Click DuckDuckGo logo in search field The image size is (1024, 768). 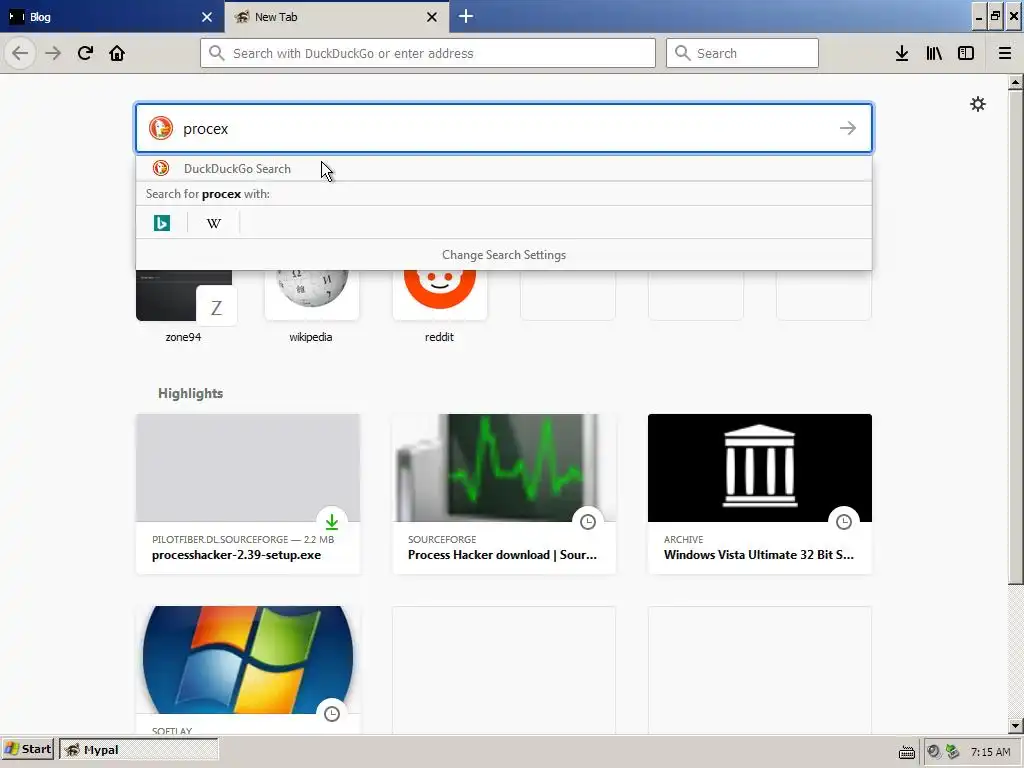pyautogui.click(x=161, y=128)
